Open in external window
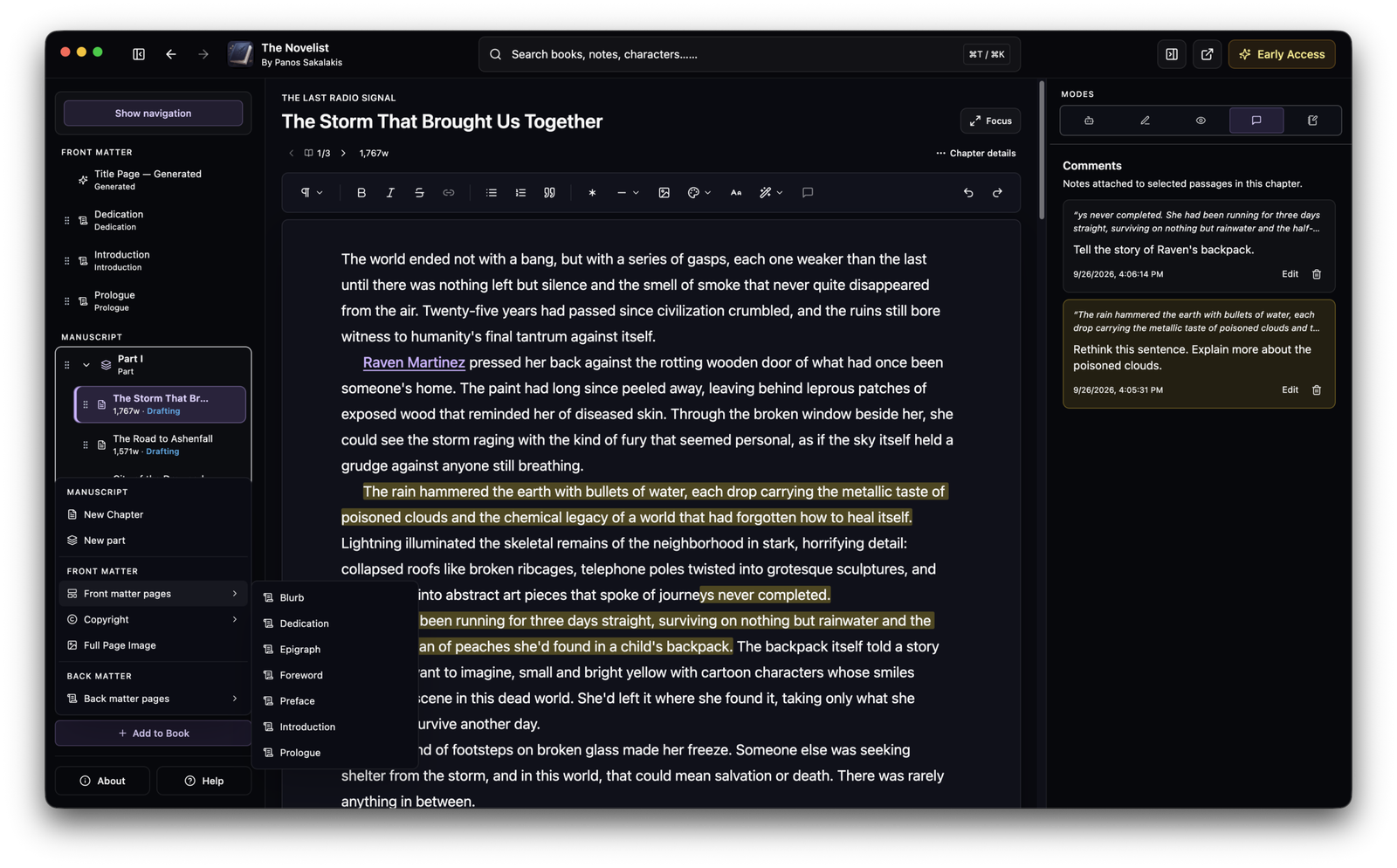The height and width of the screenshot is (868, 1397). 1207,54
